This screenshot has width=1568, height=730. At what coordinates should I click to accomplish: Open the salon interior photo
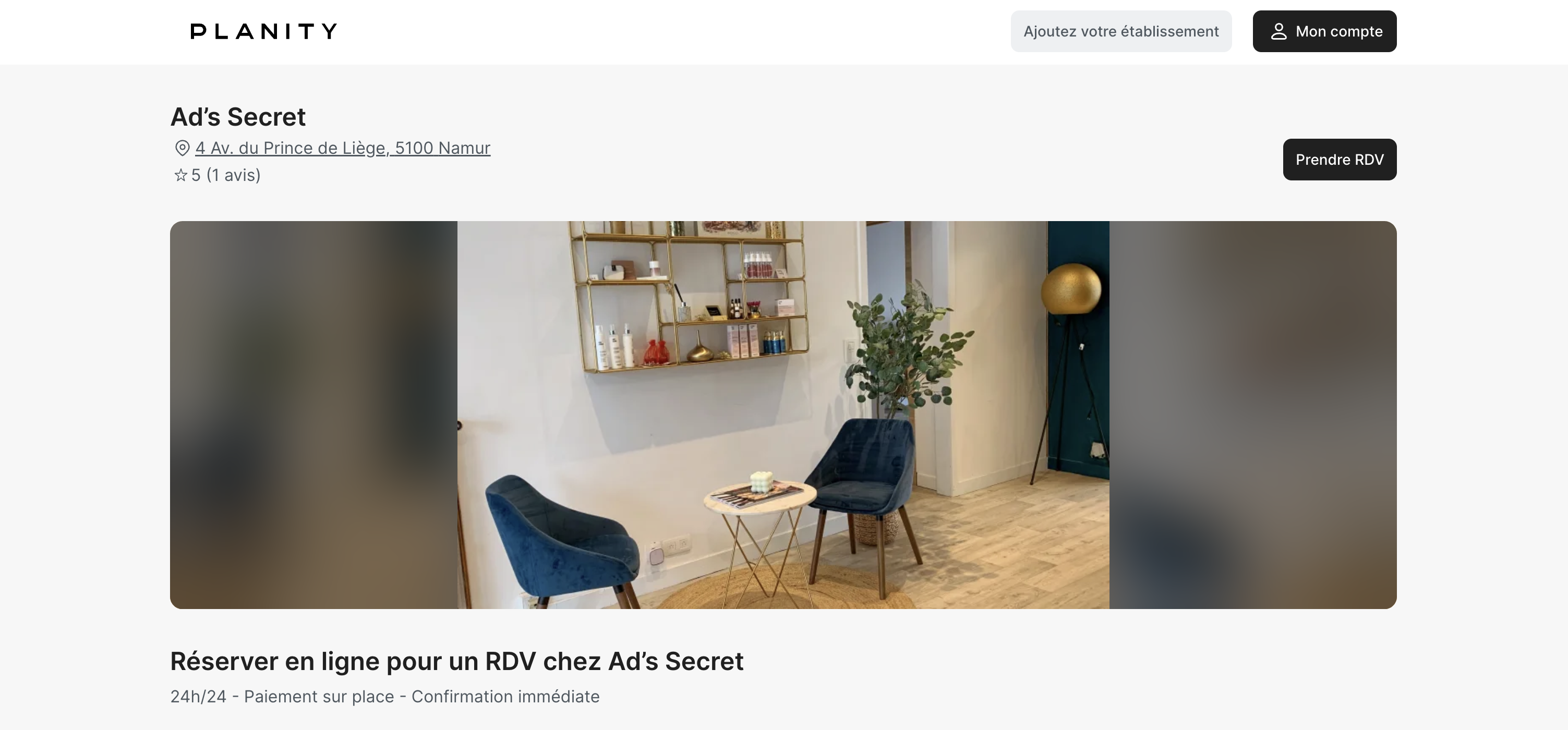click(783, 415)
